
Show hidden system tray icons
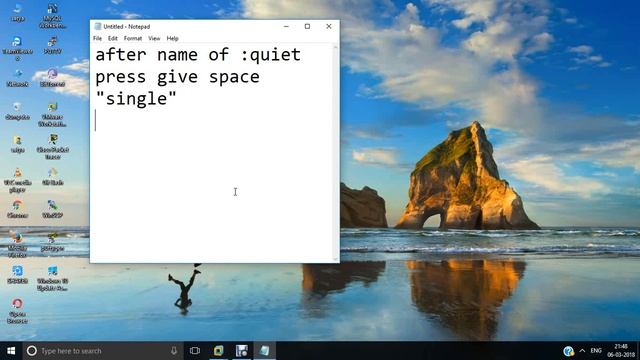582,351
